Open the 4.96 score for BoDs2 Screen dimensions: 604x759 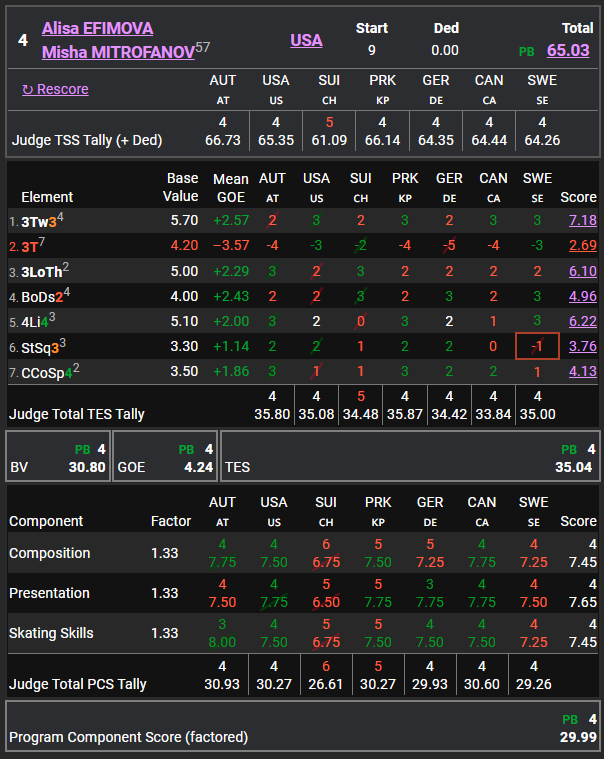coord(581,297)
